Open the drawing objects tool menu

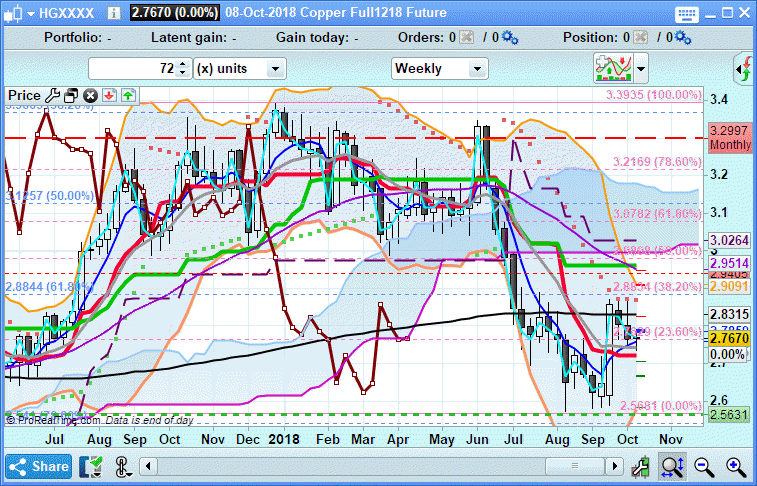[x=124, y=467]
